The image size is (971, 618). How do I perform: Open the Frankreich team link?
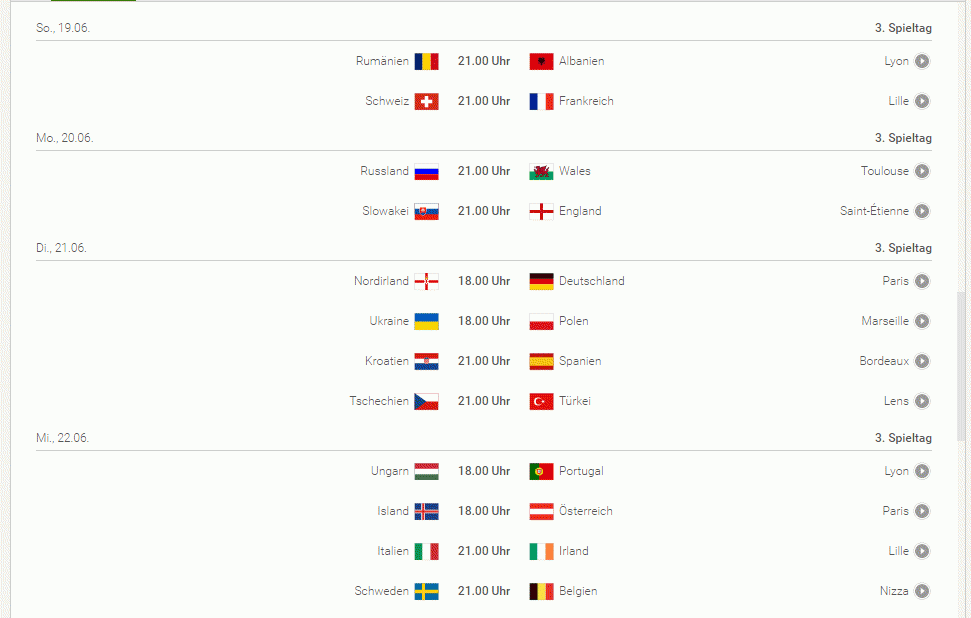(586, 101)
